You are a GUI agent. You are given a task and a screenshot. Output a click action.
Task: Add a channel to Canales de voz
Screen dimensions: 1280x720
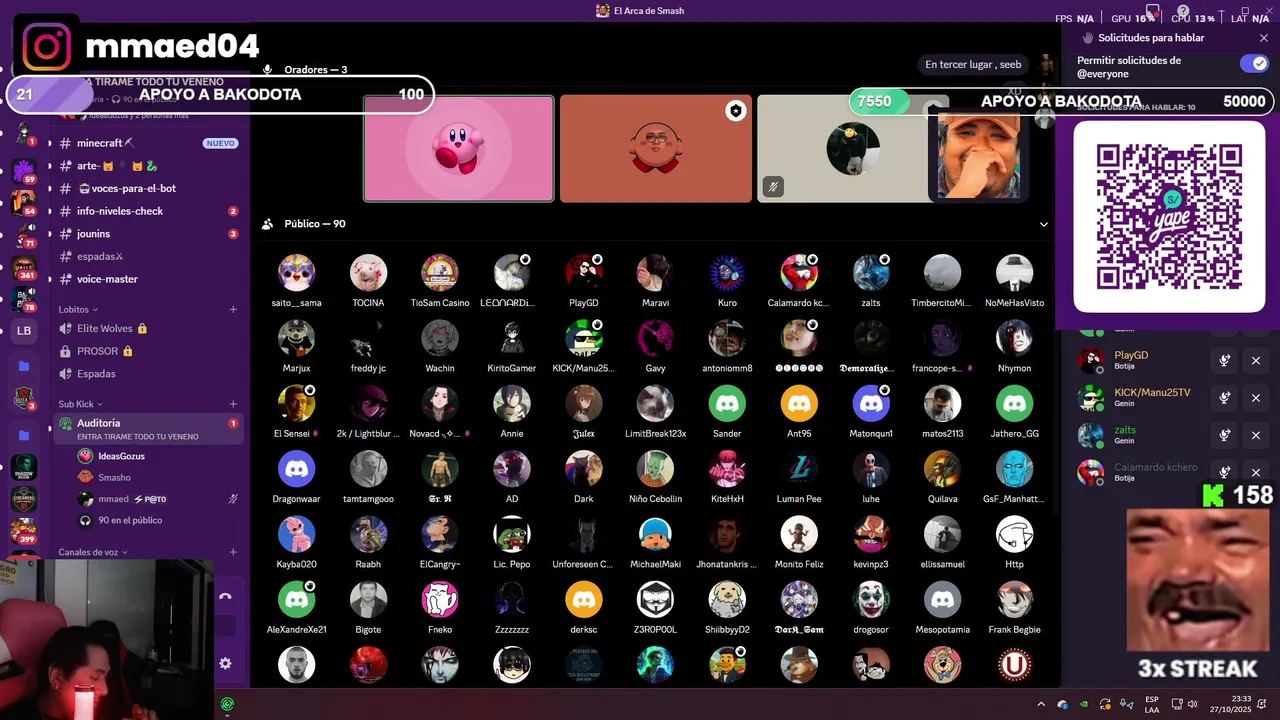click(x=233, y=552)
